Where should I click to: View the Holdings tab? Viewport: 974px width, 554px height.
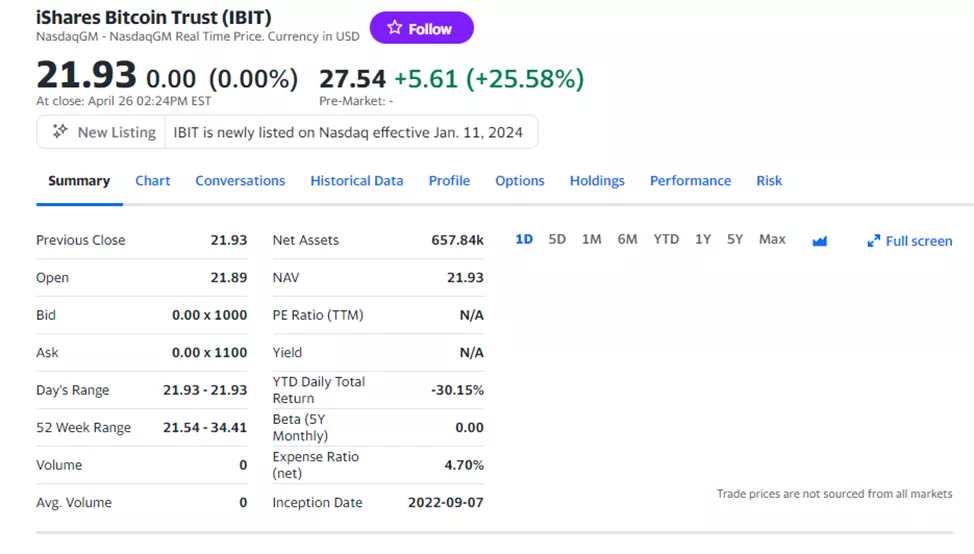coord(597,181)
